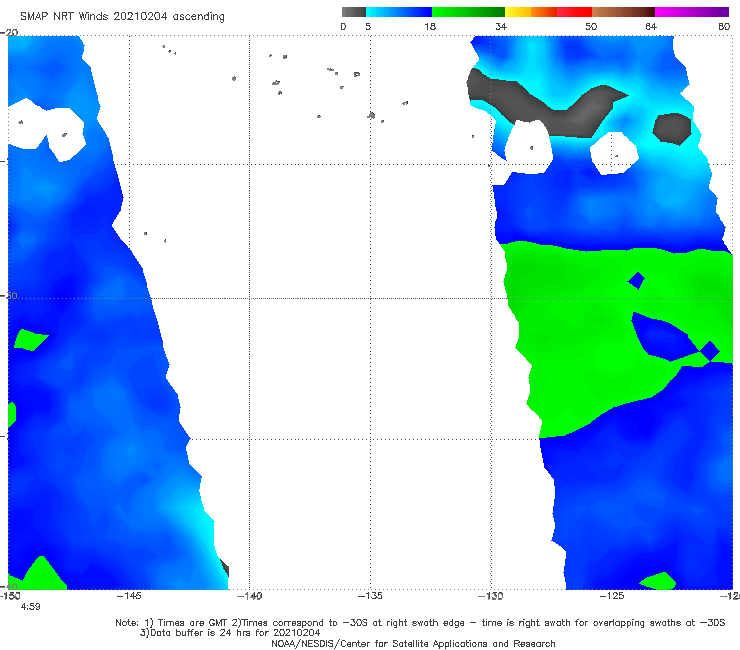Click the "-150" longitude axis label
This screenshot has height=650, width=740.
pyautogui.click(x=10, y=596)
